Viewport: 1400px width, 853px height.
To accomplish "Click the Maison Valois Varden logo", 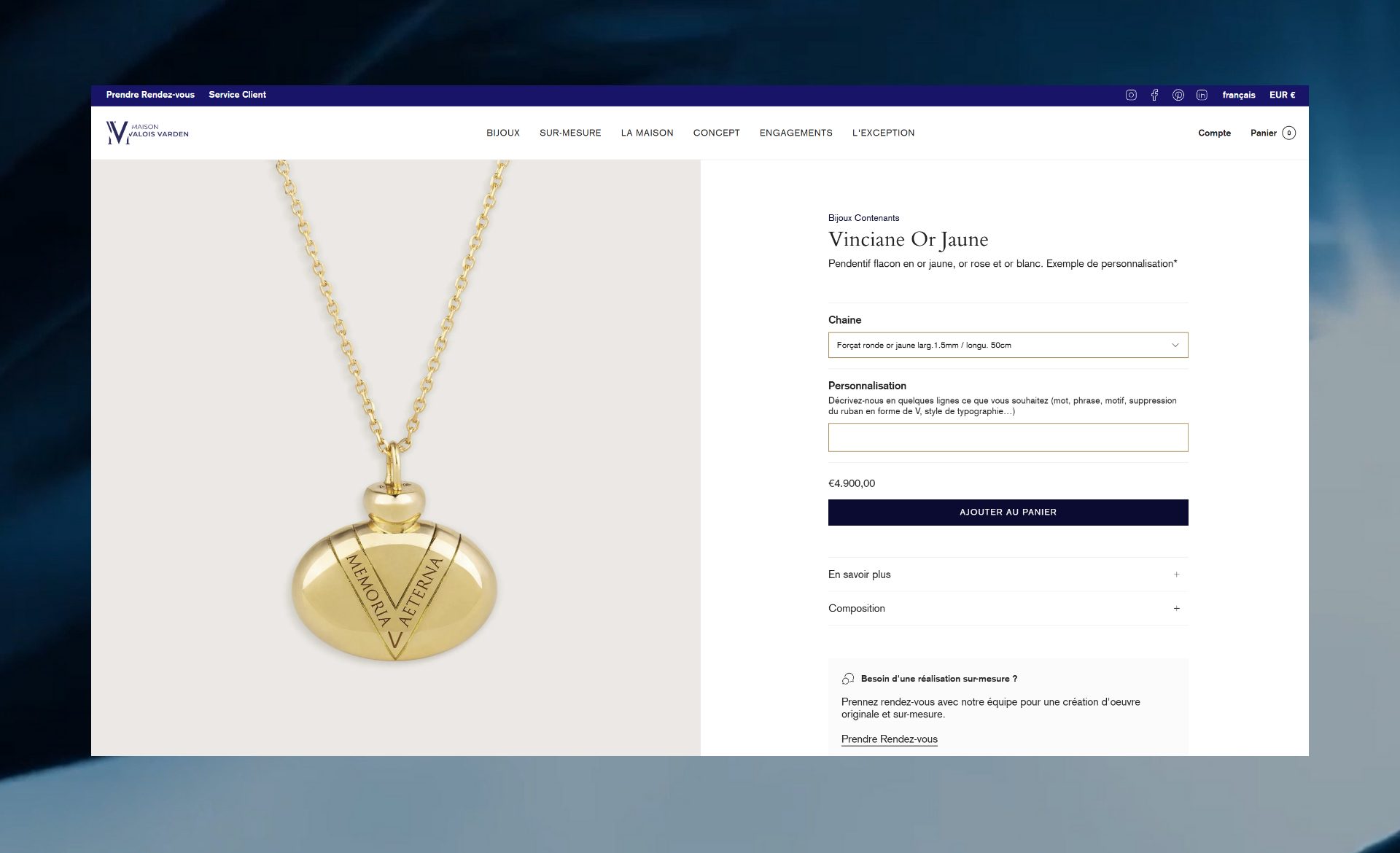I will 147,133.
